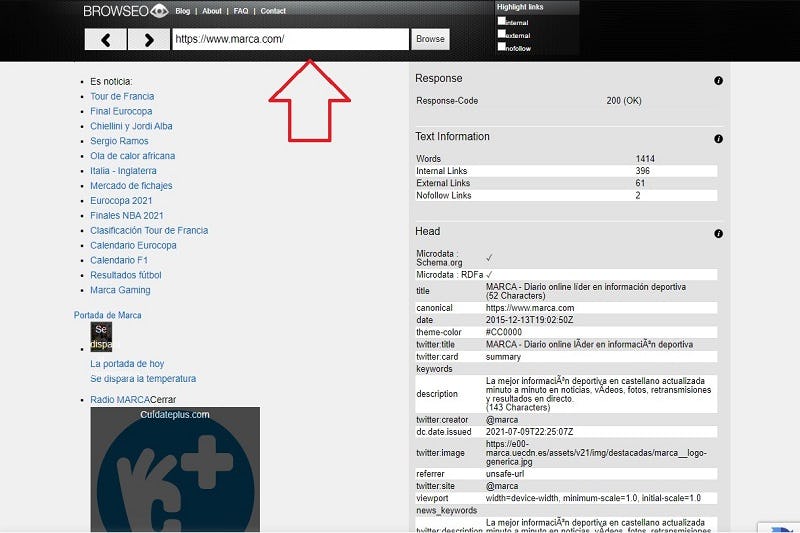Viewport: 800px width, 533px height.
Task: Open info icon beside Head section
Action: (718, 234)
